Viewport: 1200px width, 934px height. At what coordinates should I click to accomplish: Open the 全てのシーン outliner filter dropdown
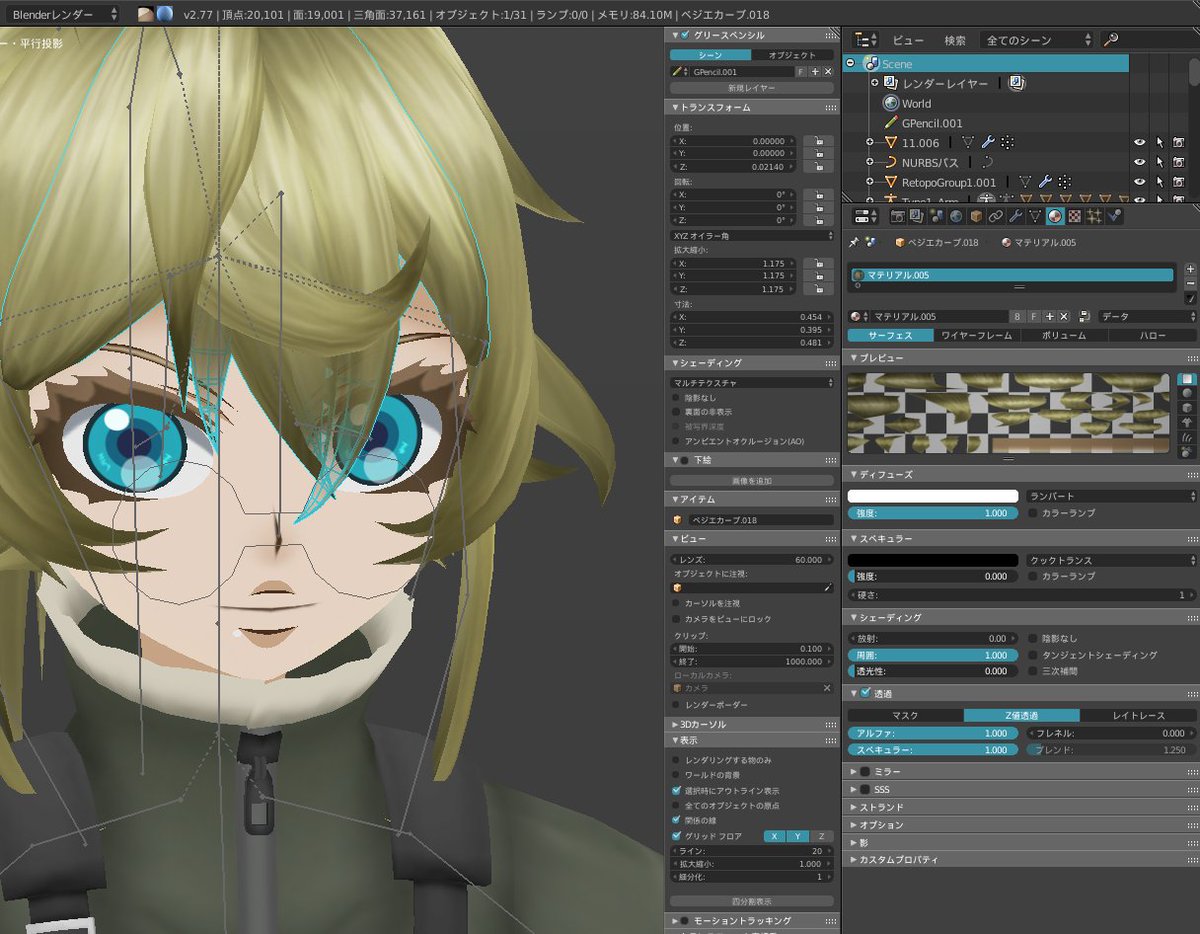coord(1036,40)
